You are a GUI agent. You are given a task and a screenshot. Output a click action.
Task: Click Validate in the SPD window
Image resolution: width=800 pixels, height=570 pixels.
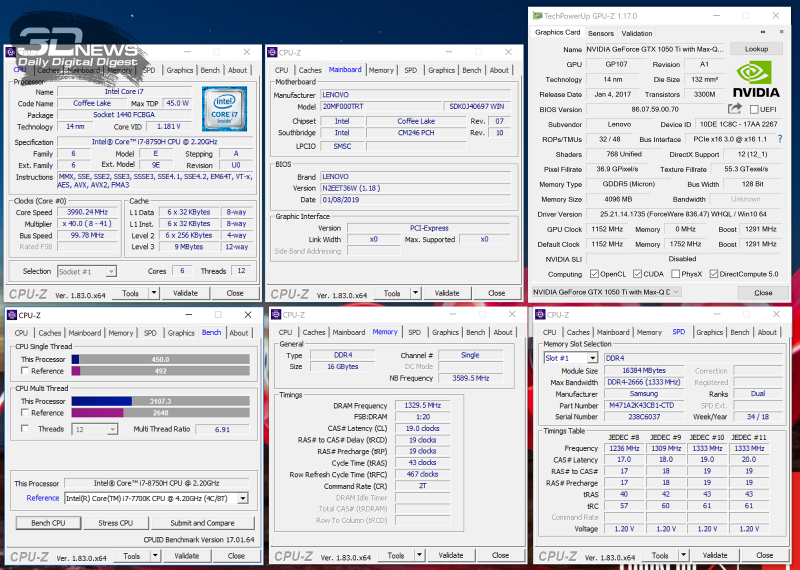pyautogui.click(x=715, y=555)
